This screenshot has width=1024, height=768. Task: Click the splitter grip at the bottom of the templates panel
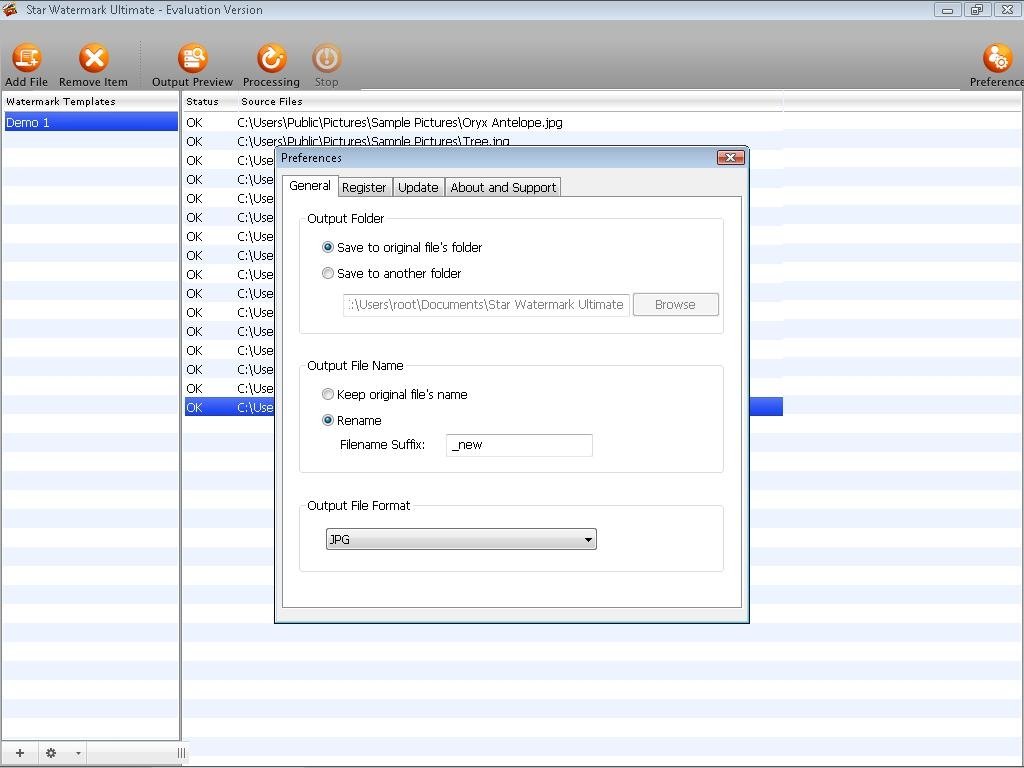181,753
